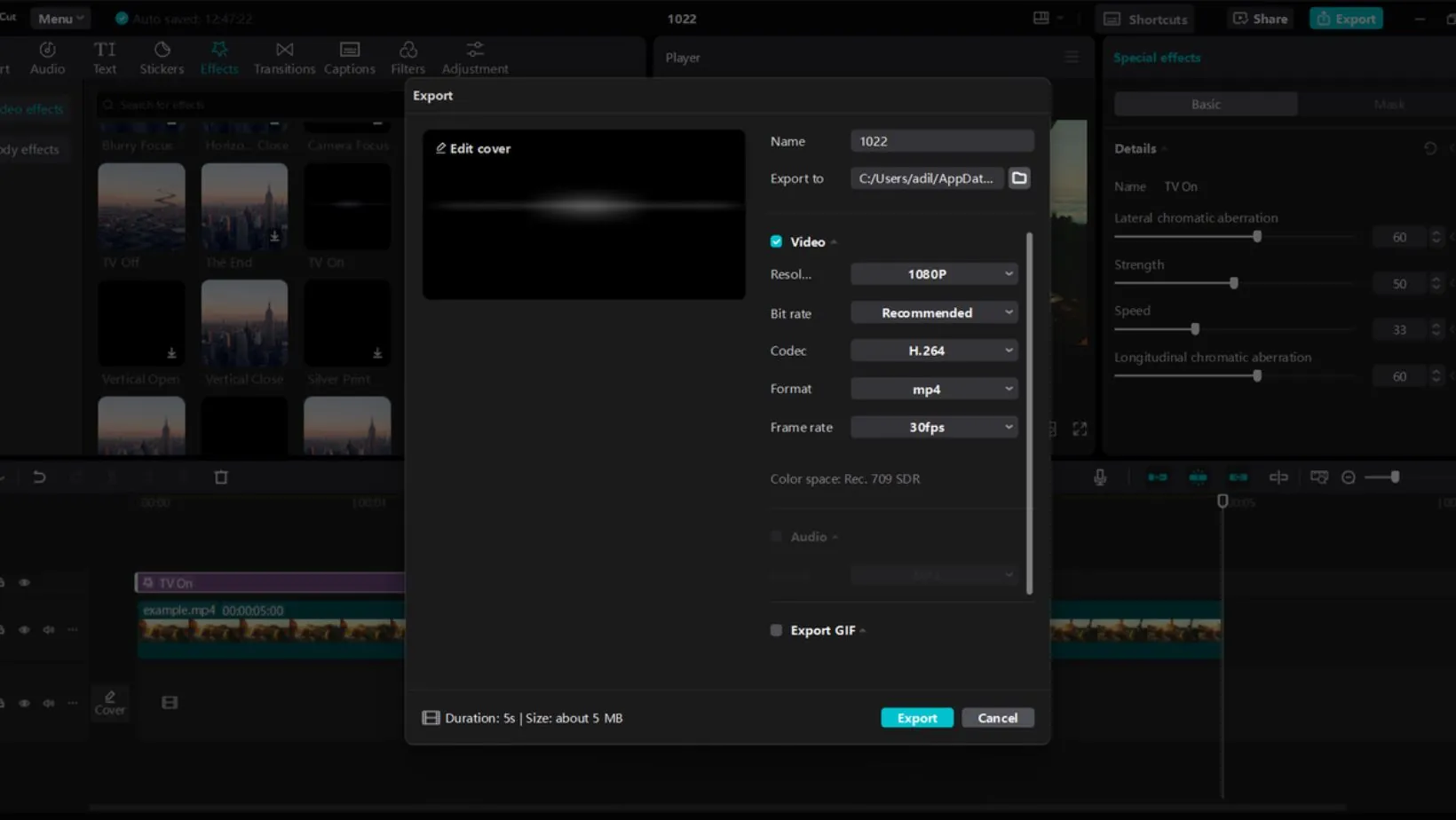Click the export settings vertical scrollbar
This screenshot has height=820, width=1456.
pyautogui.click(x=1030, y=414)
